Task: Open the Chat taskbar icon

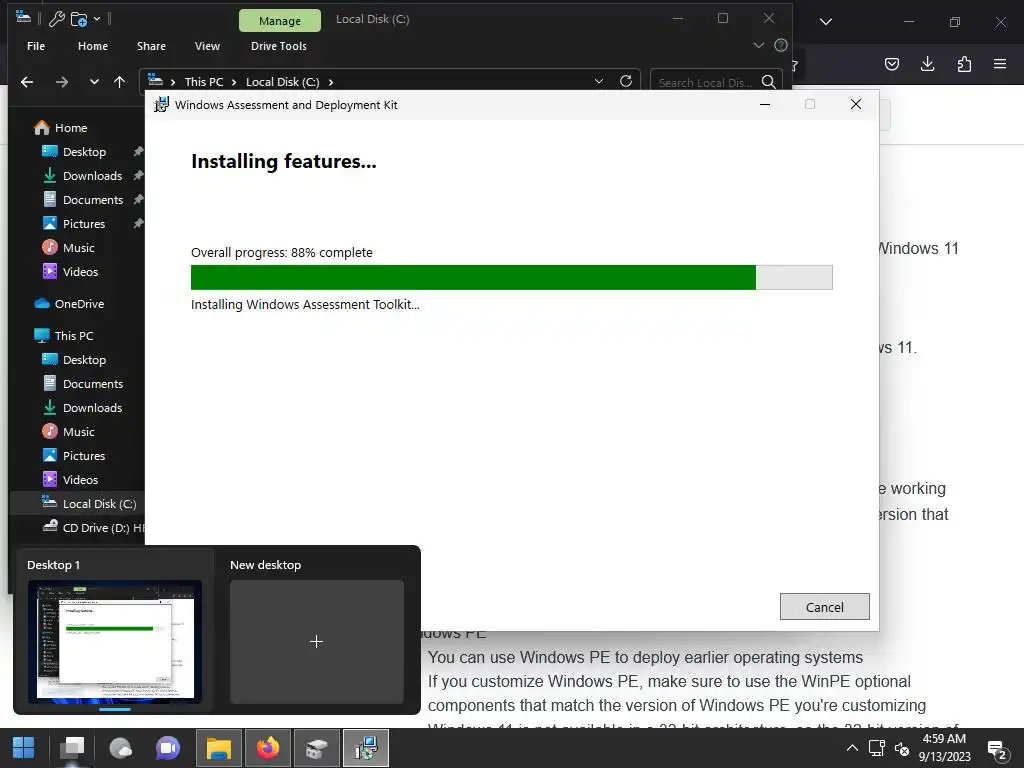Action: click(168, 748)
